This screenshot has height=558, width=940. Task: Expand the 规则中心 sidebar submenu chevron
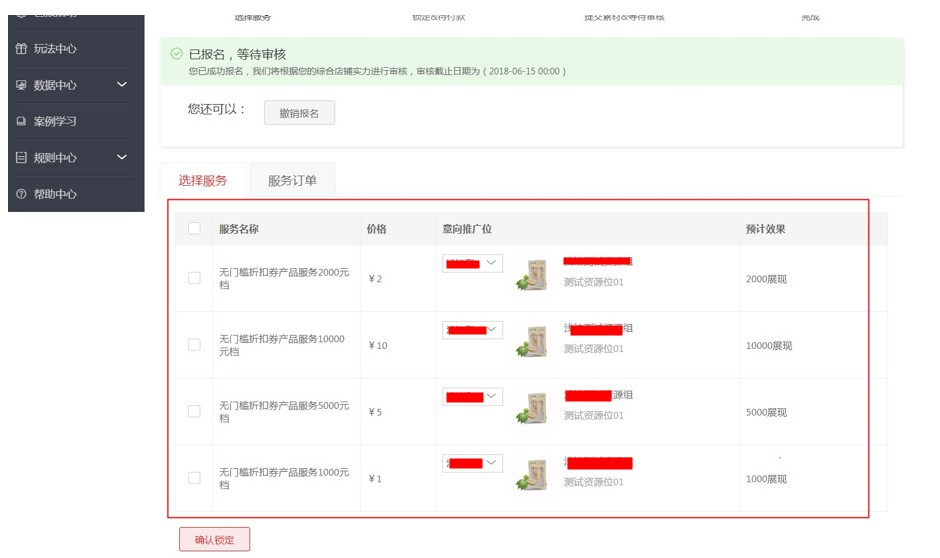[x=122, y=157]
